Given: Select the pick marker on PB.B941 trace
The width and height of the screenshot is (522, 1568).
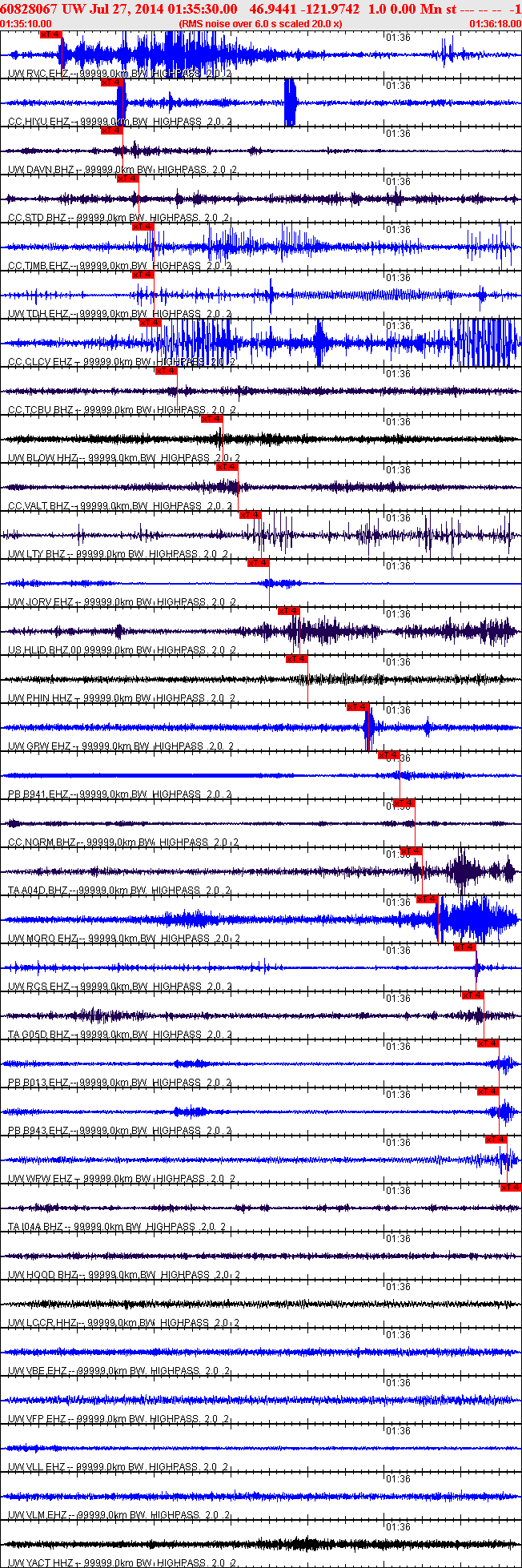Looking at the screenshot, I should (389, 754).
